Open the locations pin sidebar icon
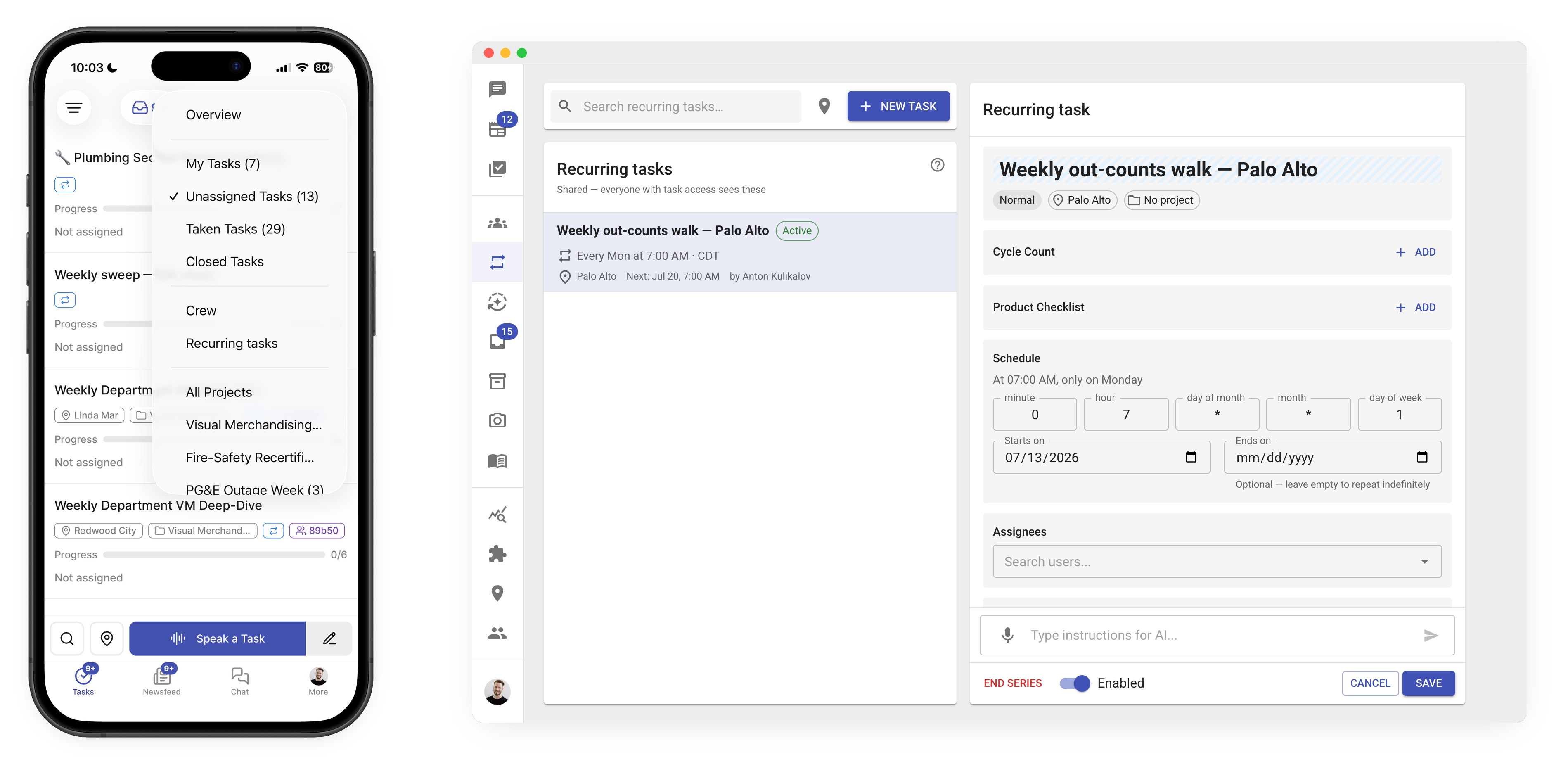Screen dimensions: 1568x764 pyautogui.click(x=497, y=593)
